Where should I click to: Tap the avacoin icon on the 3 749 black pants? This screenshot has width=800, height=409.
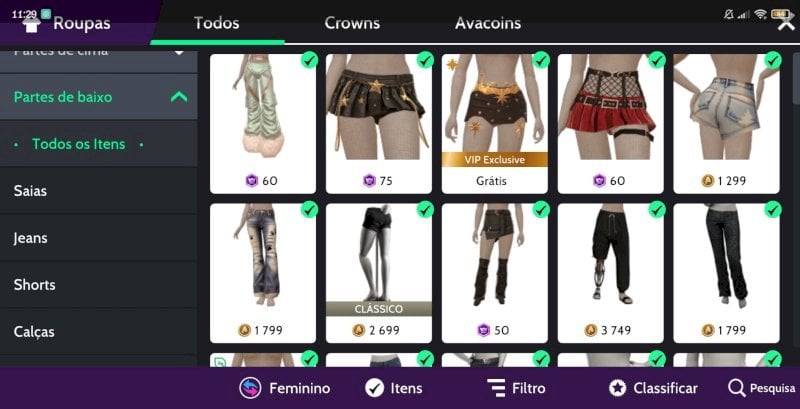[x=591, y=330]
